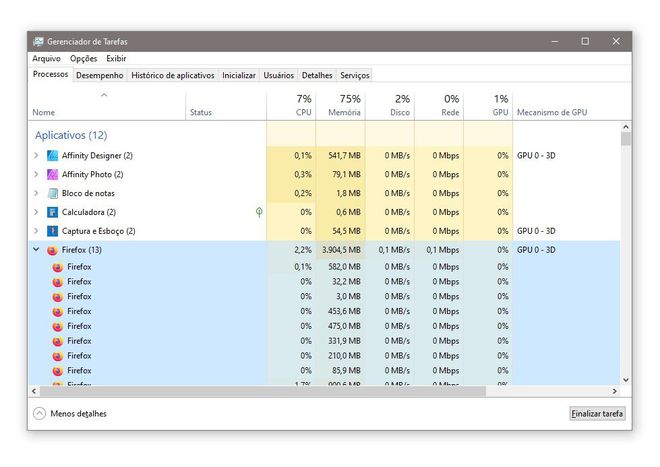Viewport: 660px width, 467px height.
Task: Open the Arquivo menu
Action: click(46, 59)
